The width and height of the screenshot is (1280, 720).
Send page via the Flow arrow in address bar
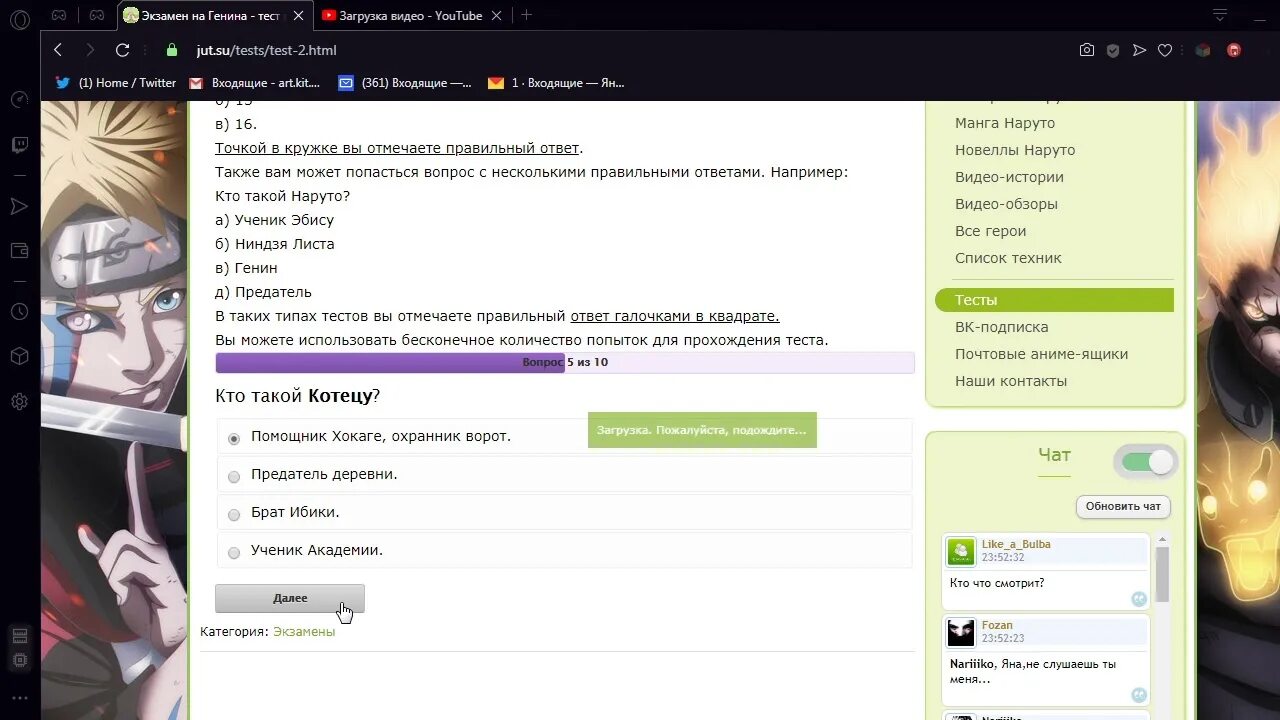click(1139, 50)
